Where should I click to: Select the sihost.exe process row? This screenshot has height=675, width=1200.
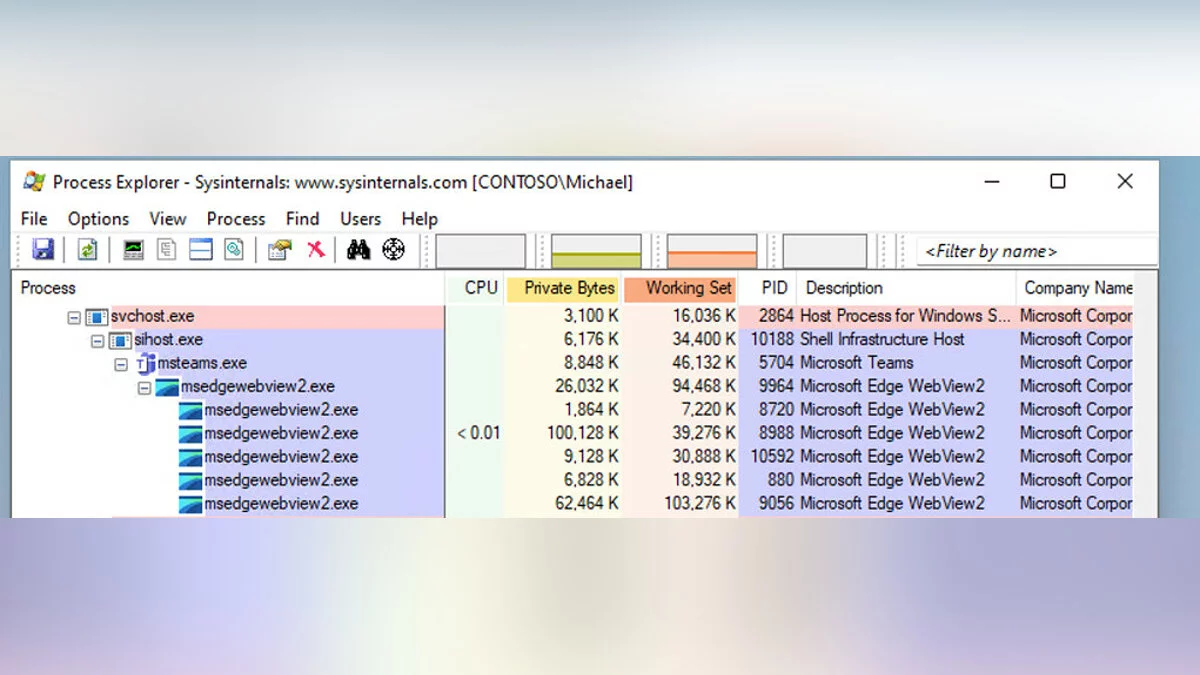pyautogui.click(x=573, y=340)
